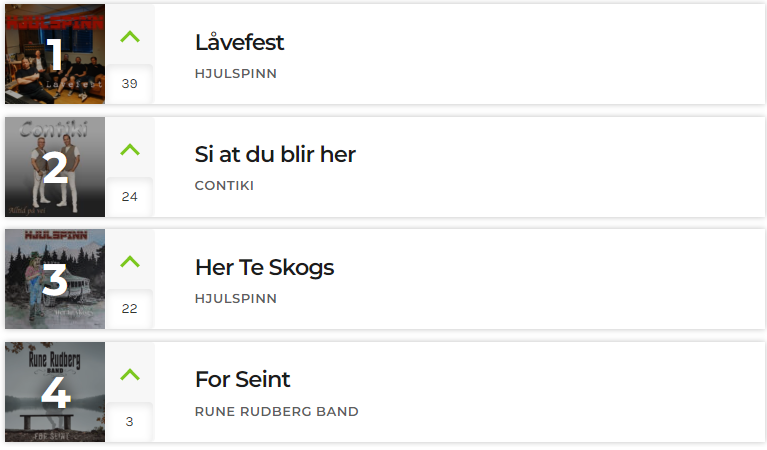This screenshot has height=450, width=767.
Task: Click the artist name RUNE RUDBERG BAND
Action: coord(276,411)
